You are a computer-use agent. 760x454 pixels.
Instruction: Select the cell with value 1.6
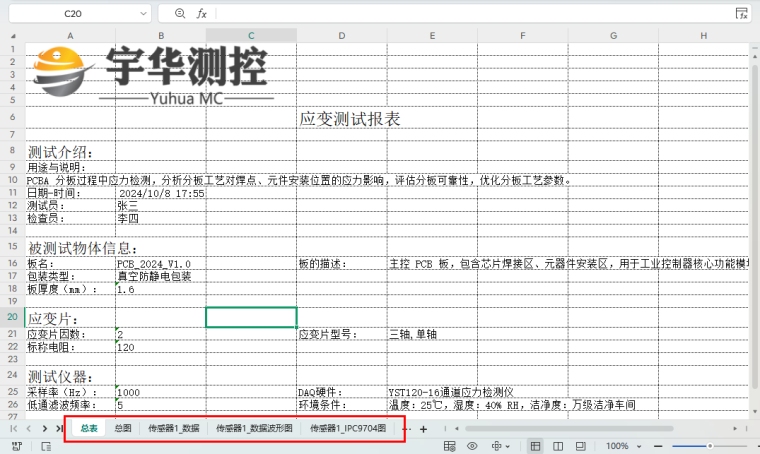pos(161,289)
